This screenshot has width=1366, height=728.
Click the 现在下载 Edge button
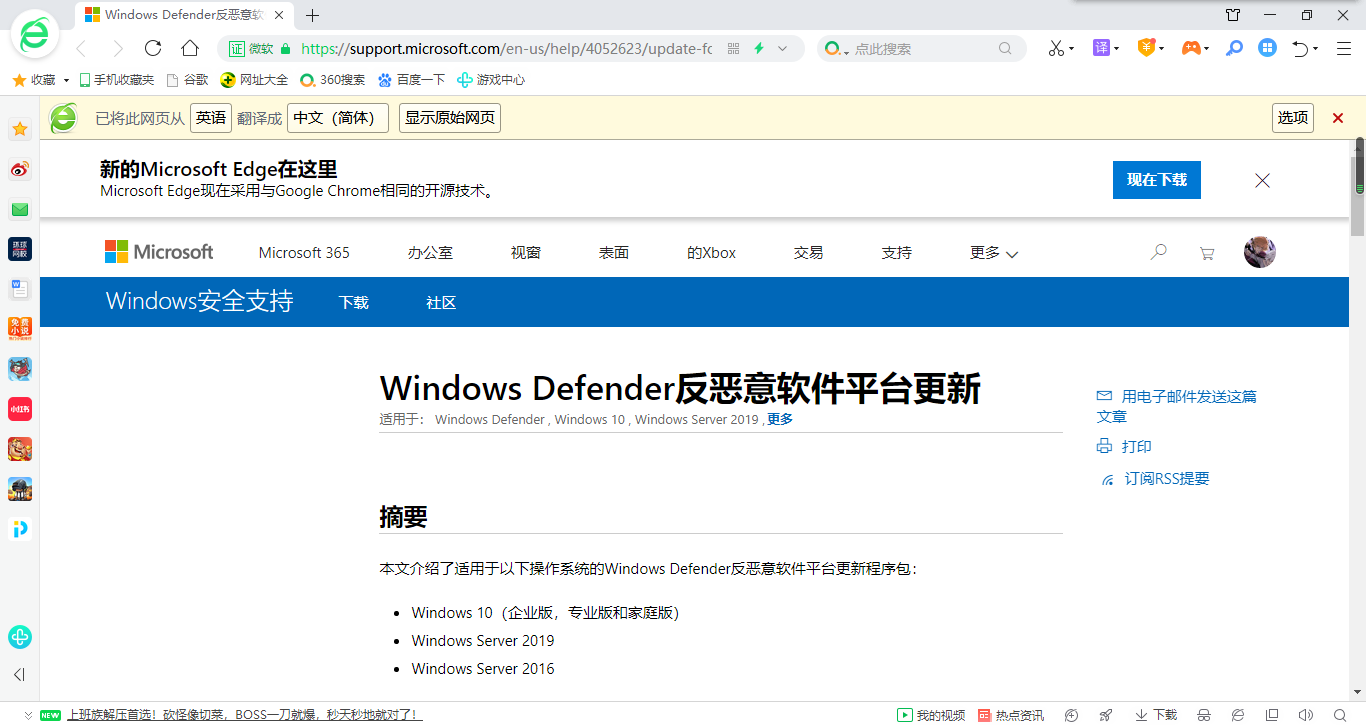[1157, 180]
